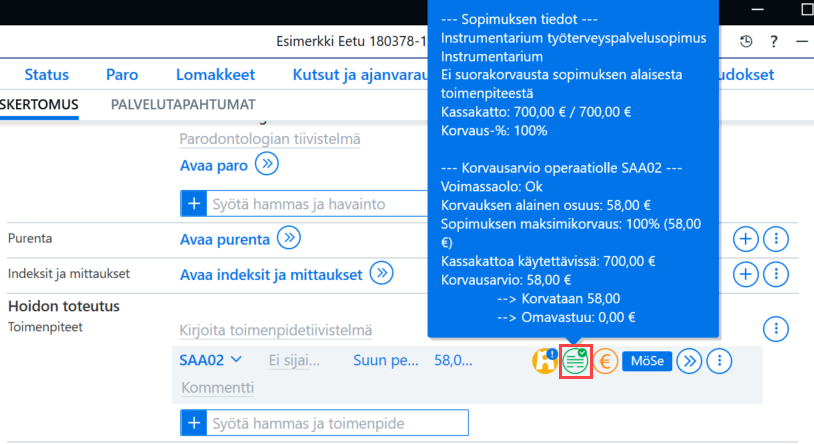This screenshot has width=814, height=444.
Task: Click the Hoidon toteutus heading
Action: [64, 306]
